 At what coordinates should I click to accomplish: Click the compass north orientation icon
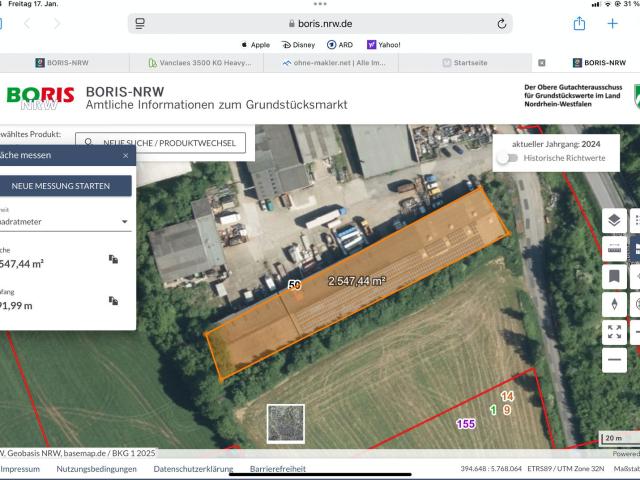pos(615,304)
